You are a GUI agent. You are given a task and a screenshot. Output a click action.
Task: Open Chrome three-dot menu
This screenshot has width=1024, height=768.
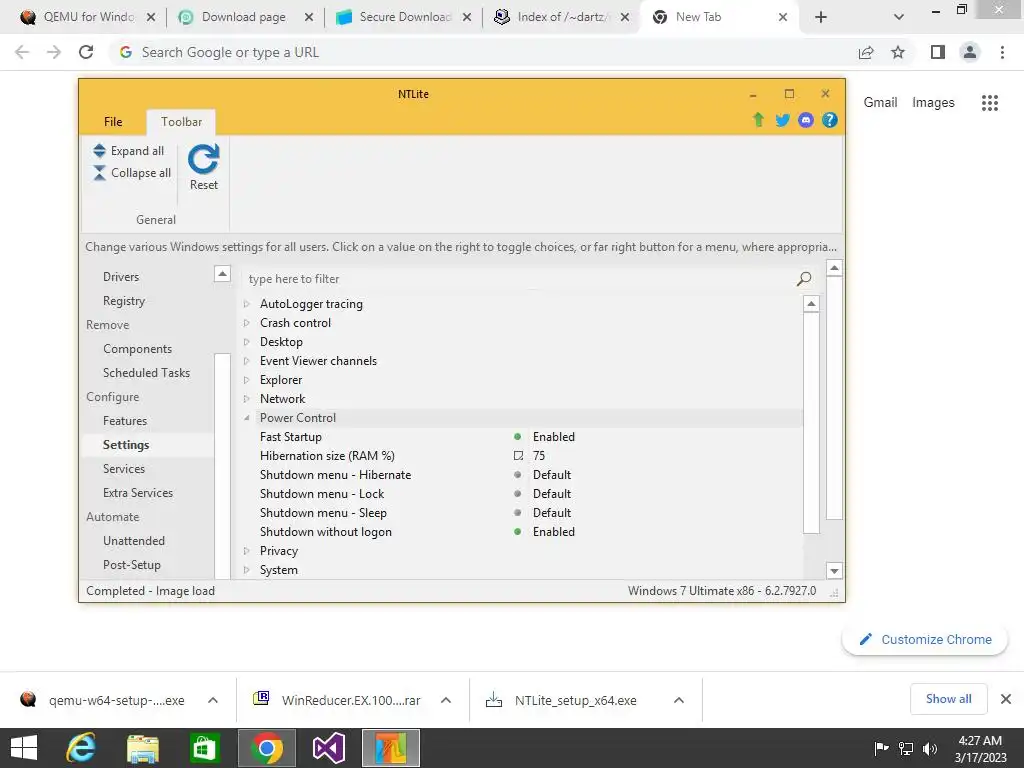click(1002, 52)
